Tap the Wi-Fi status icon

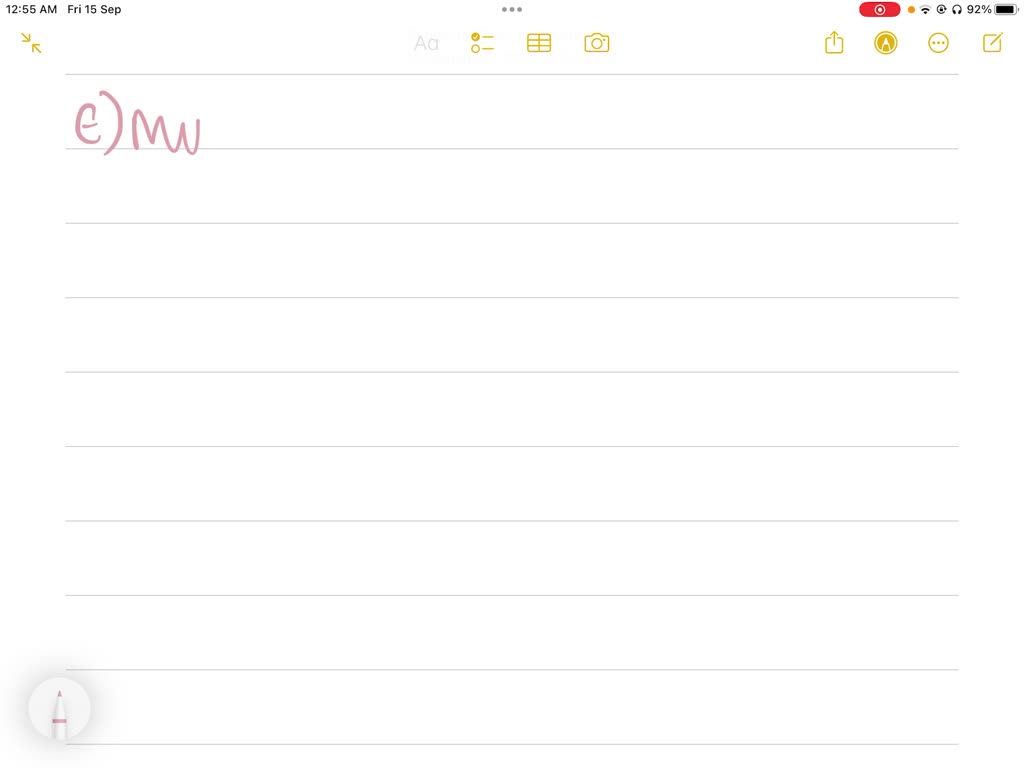click(x=925, y=9)
